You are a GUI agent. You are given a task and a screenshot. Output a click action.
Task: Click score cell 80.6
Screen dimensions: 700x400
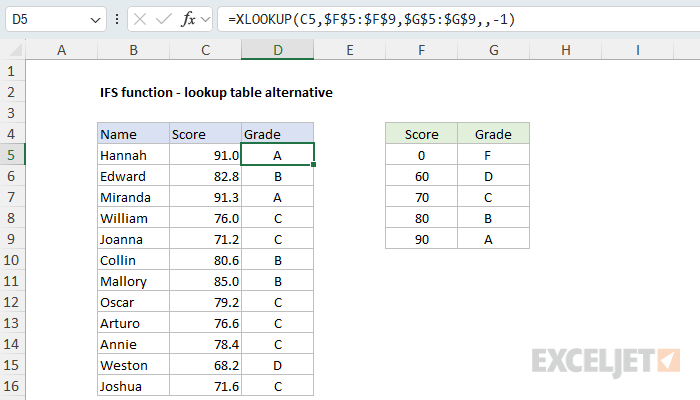(205, 260)
